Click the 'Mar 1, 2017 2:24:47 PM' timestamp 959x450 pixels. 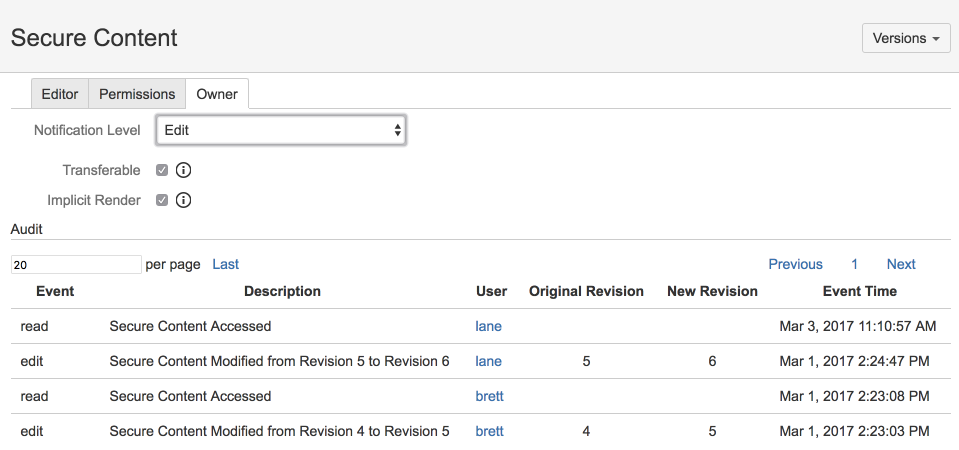[x=854, y=361]
